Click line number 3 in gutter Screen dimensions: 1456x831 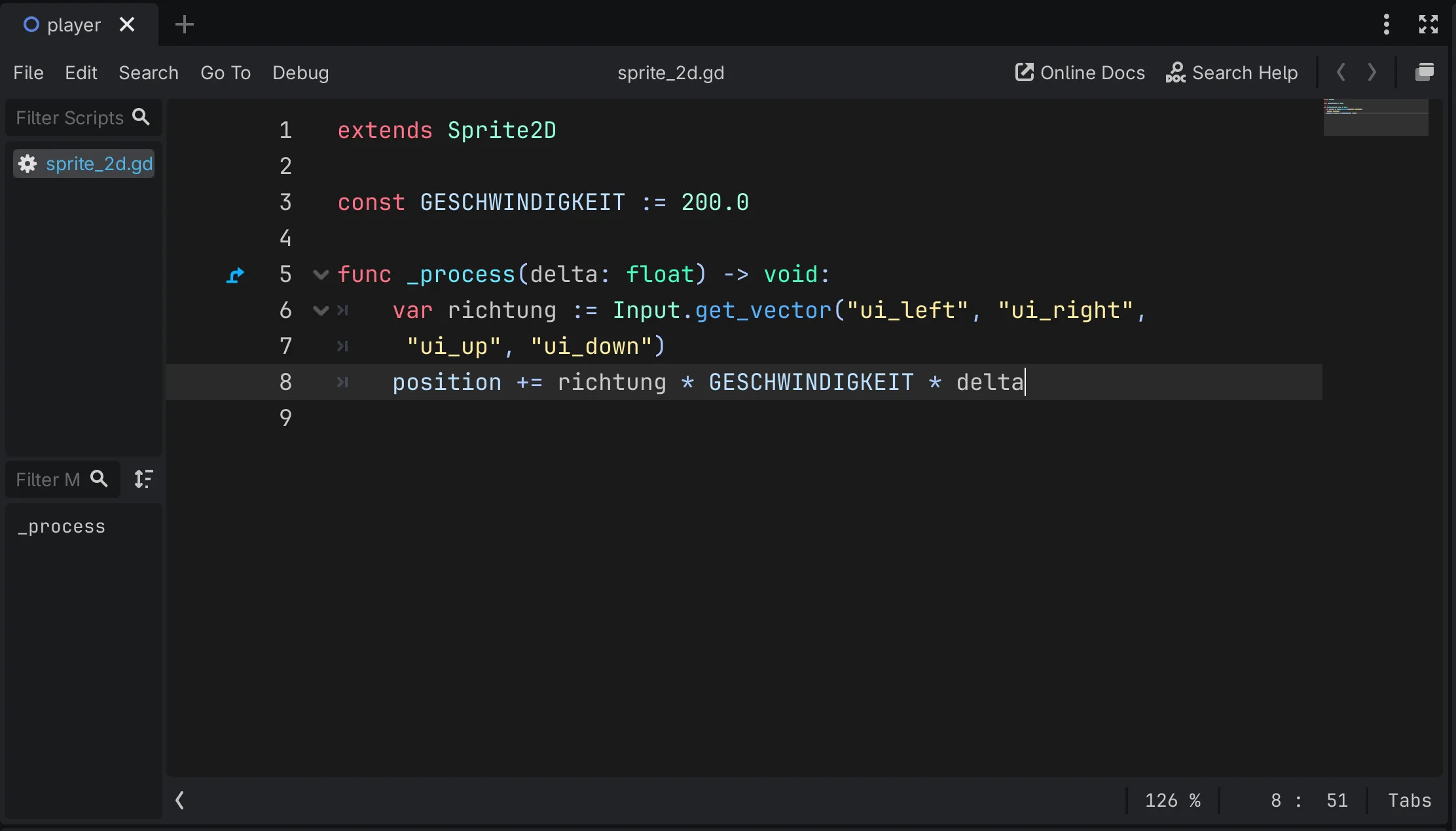285,202
